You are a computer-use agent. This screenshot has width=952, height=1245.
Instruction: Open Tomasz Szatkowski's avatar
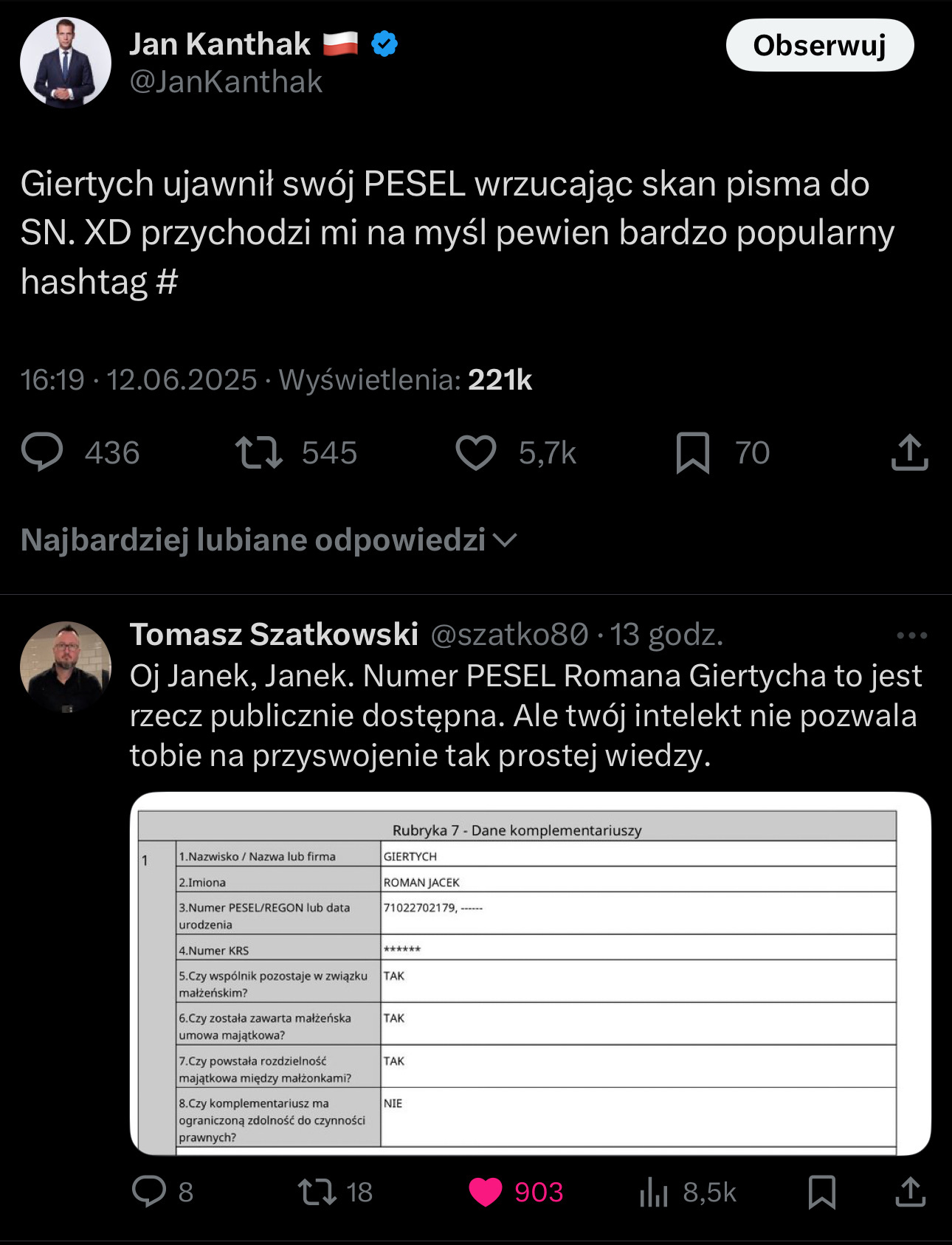coord(66,666)
